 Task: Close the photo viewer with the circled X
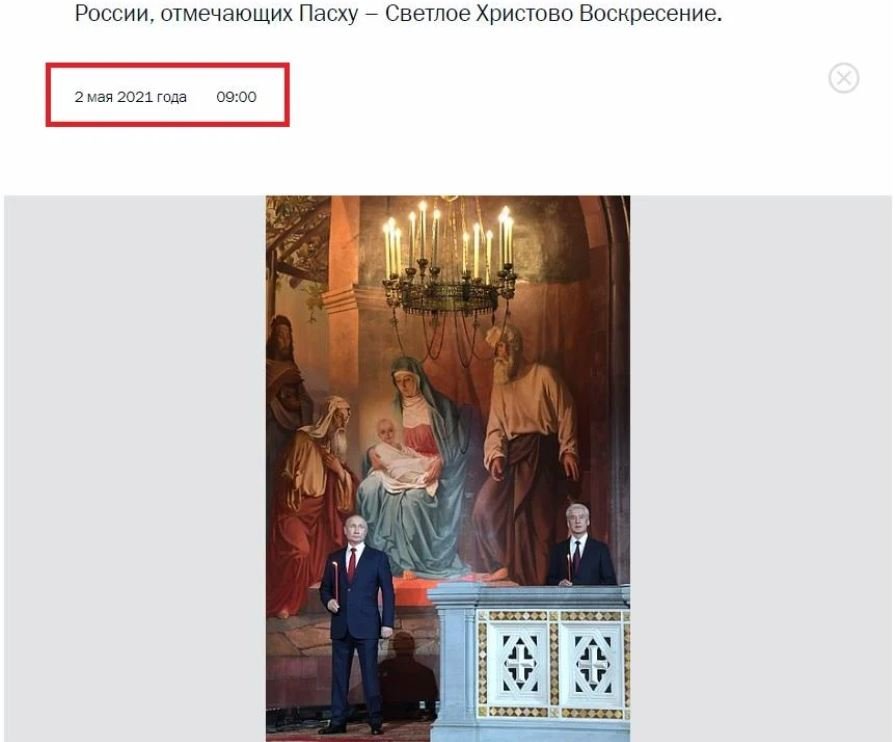tap(844, 78)
